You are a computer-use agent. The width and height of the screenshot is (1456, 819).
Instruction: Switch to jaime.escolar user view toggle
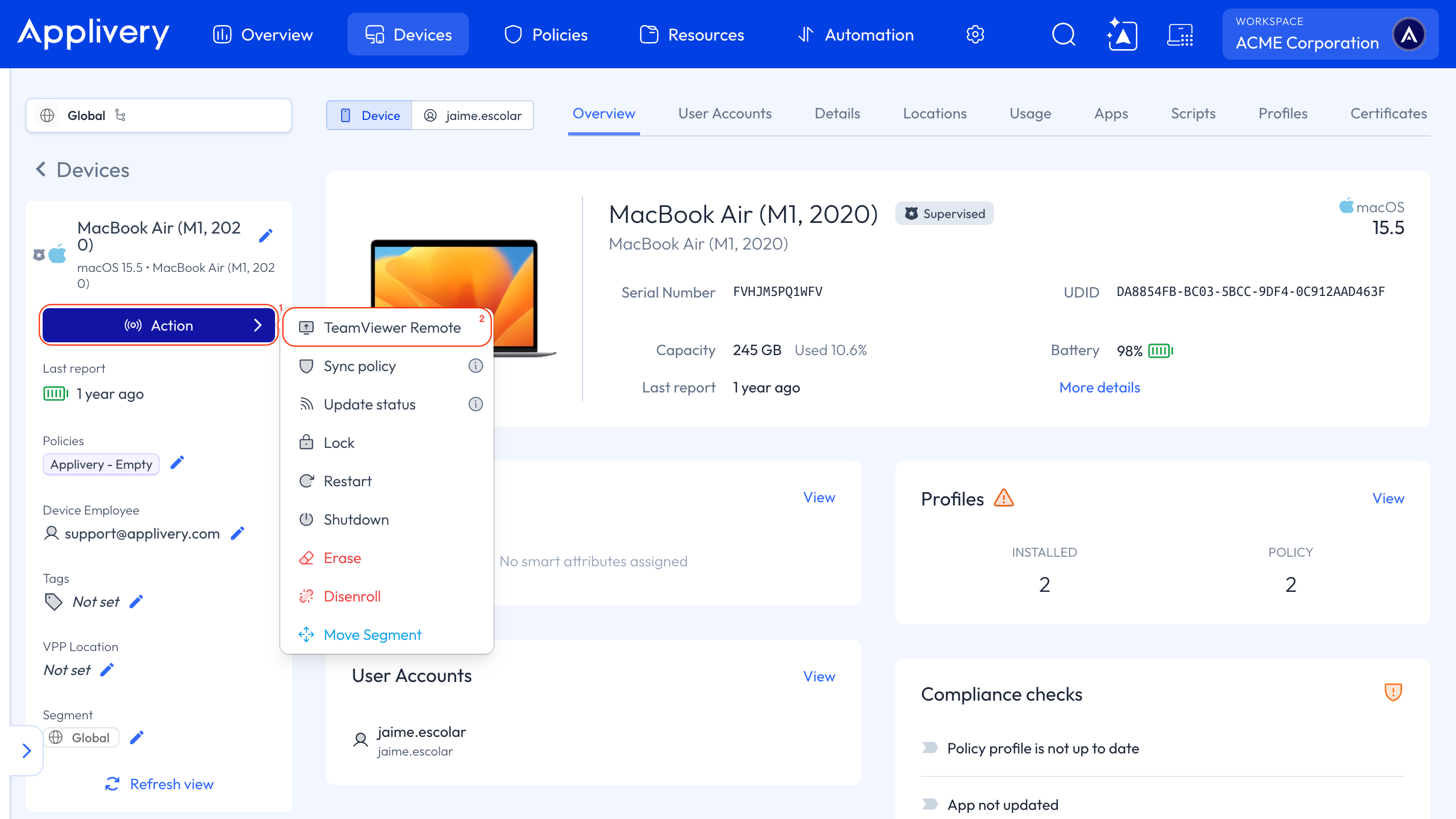[473, 115]
